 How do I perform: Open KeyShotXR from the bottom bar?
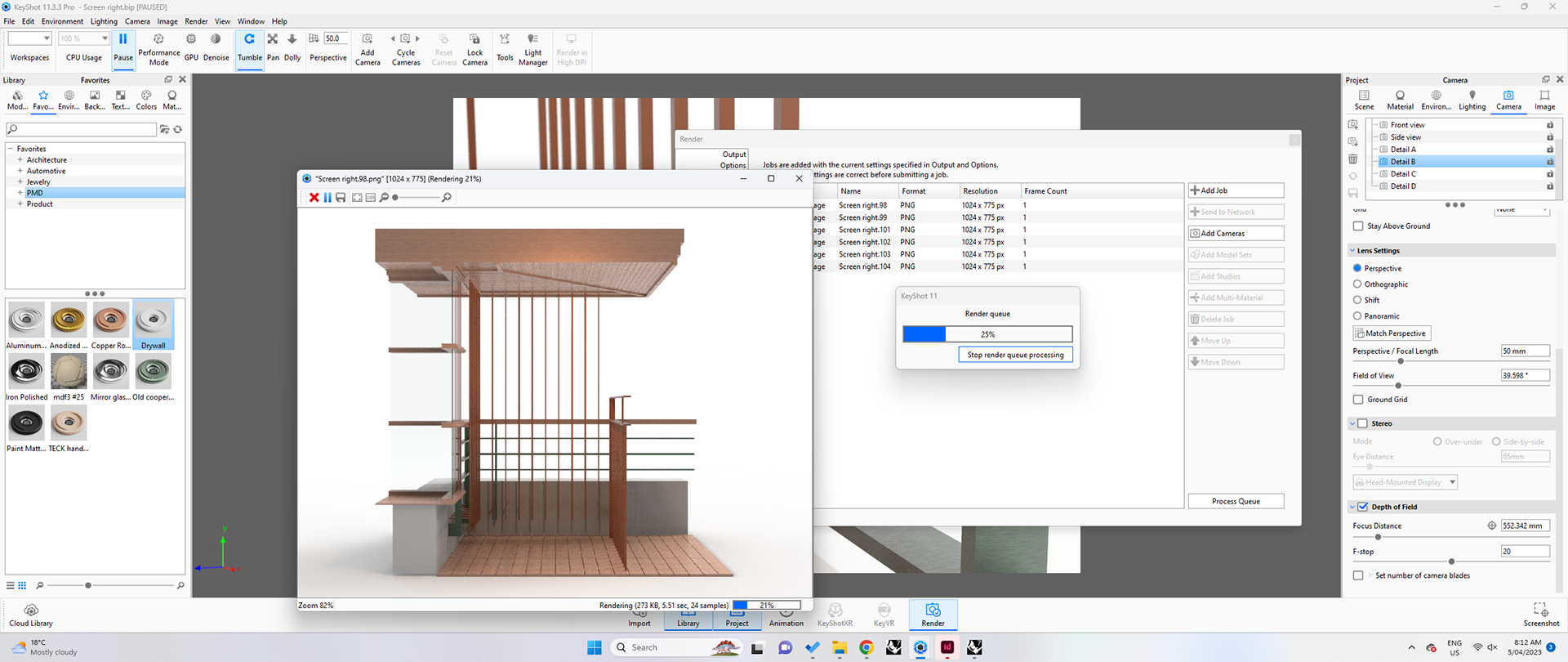(x=835, y=615)
